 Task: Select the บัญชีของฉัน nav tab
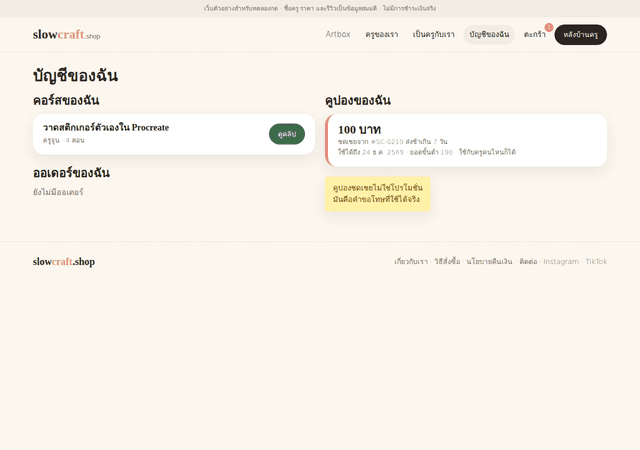point(489,35)
